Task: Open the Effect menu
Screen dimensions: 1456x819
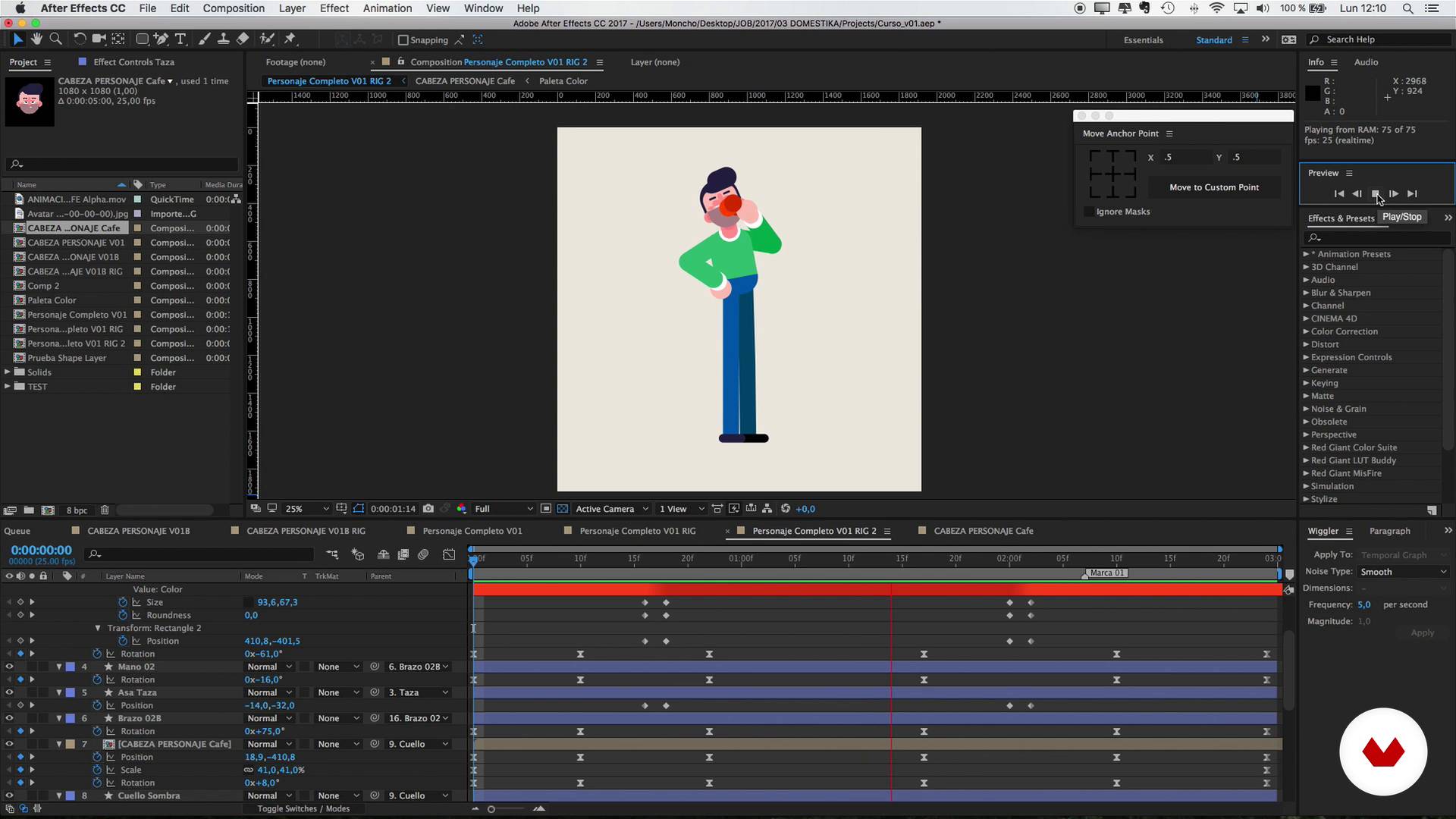Action: (334, 8)
